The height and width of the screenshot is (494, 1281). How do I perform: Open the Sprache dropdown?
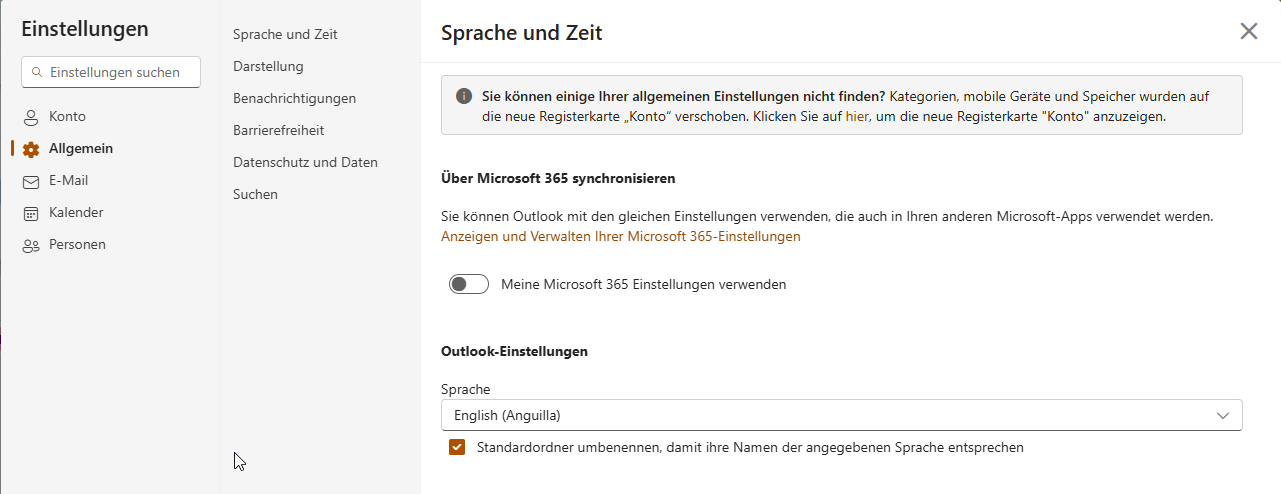[x=840, y=415]
